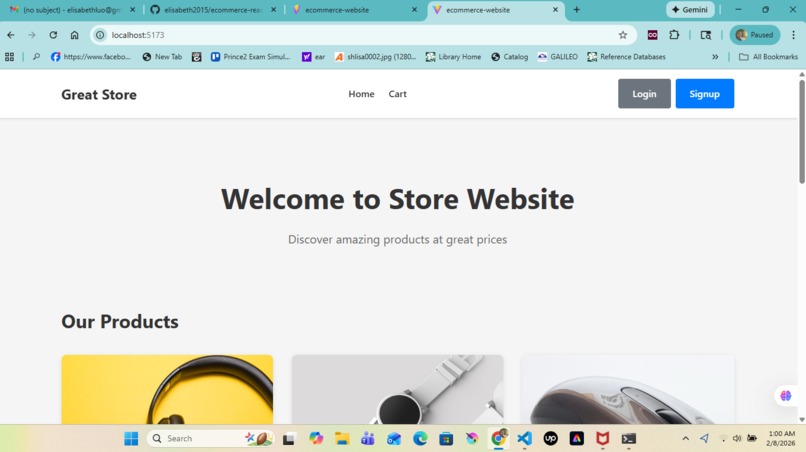Screen dimensions: 806x452
Task: Open the white smartwatch product image
Action: (x=397, y=389)
